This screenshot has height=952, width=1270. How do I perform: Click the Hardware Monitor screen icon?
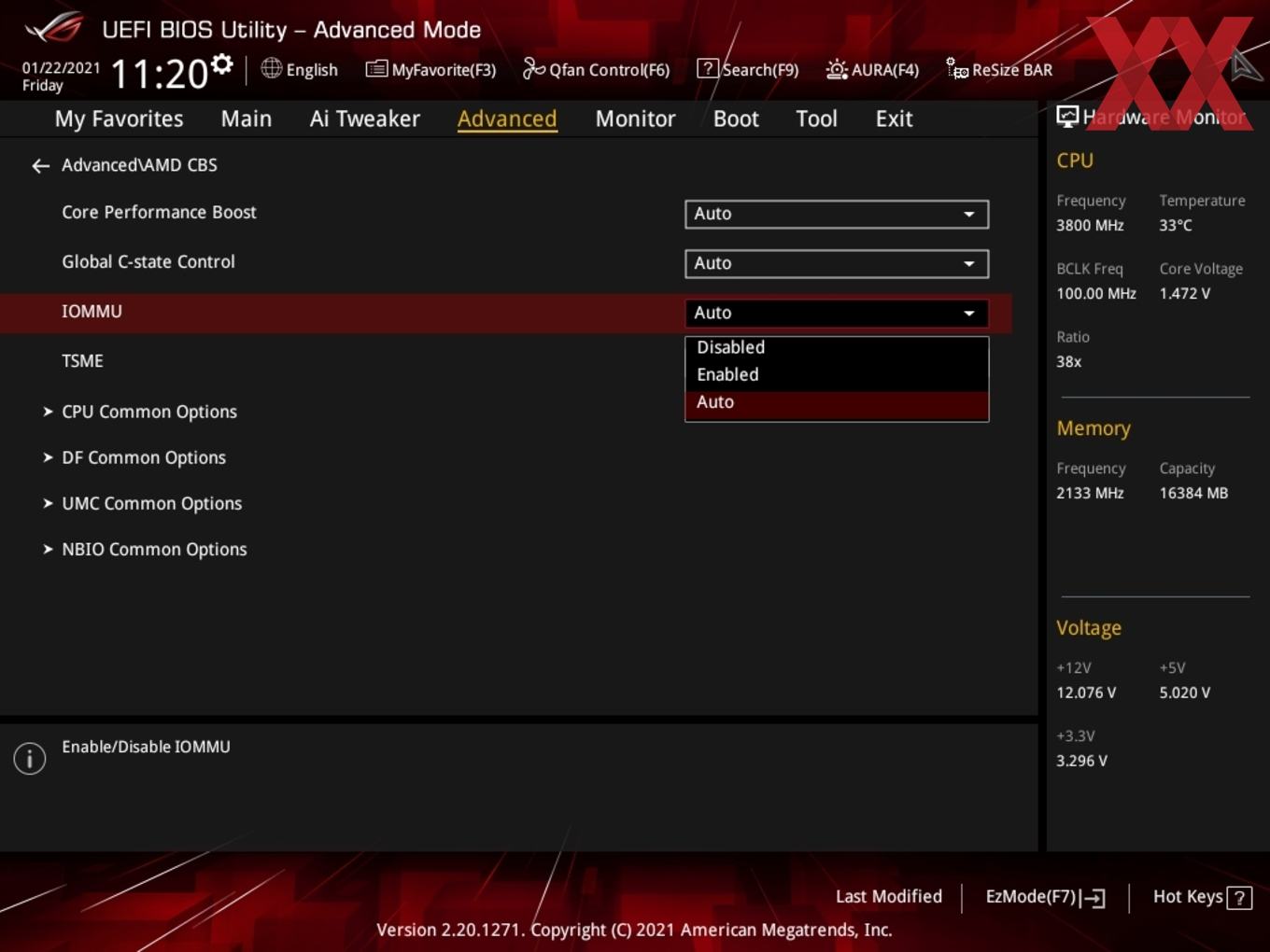click(x=1067, y=117)
